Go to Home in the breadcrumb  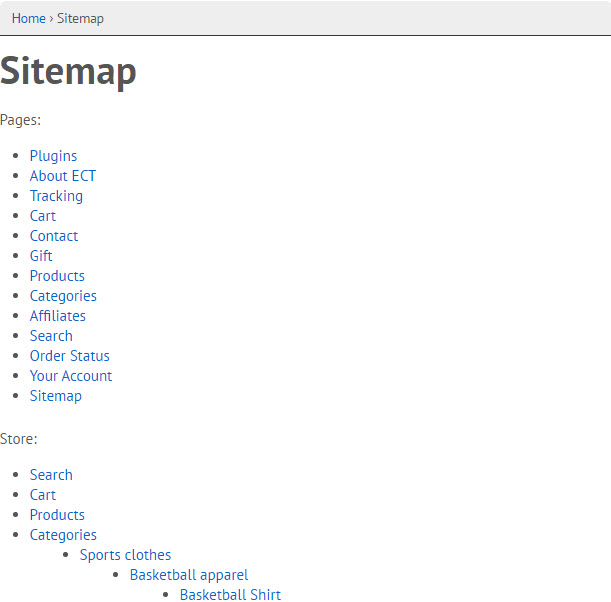(28, 18)
